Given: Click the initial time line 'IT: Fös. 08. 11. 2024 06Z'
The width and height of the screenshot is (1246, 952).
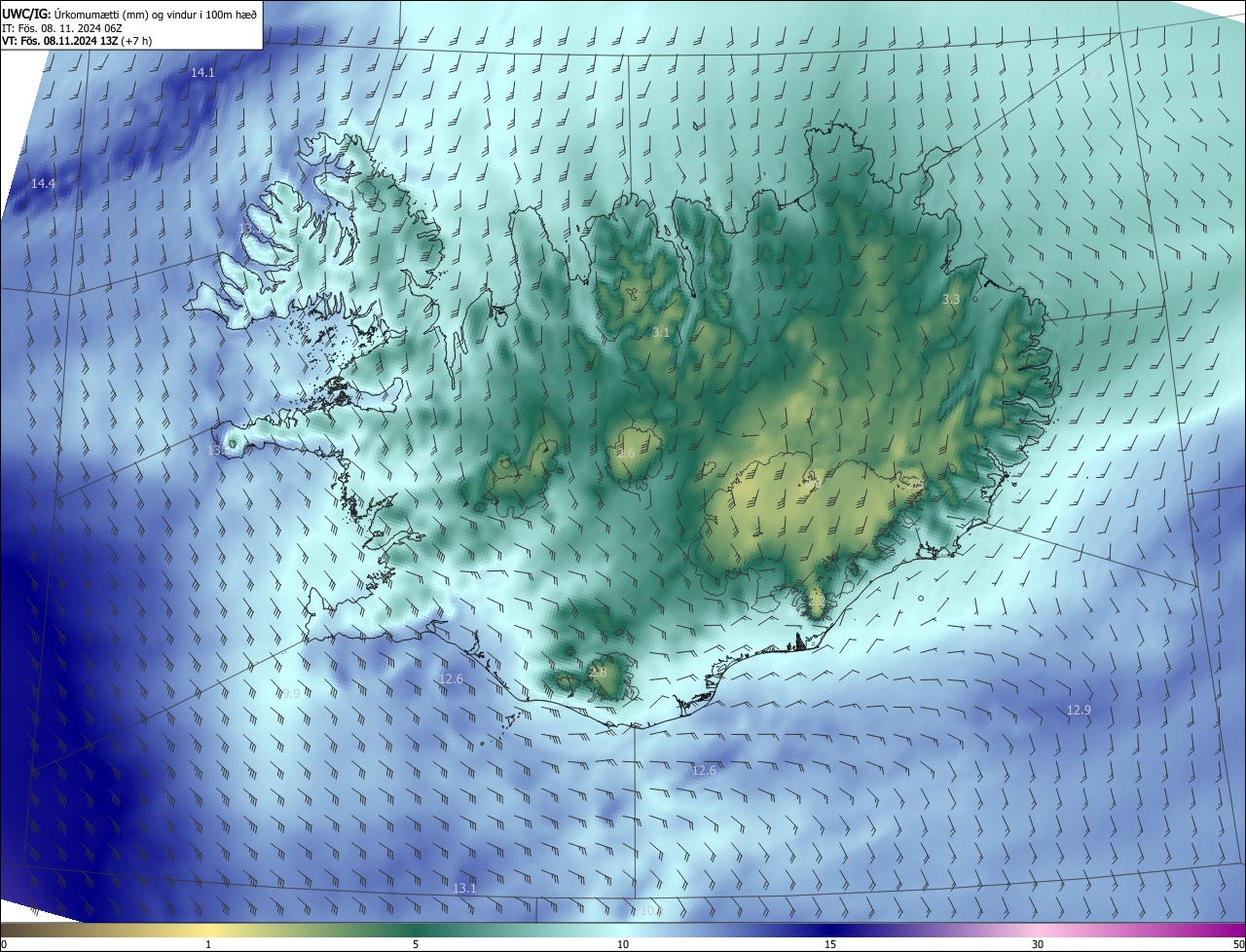Looking at the screenshot, I should (61, 27).
